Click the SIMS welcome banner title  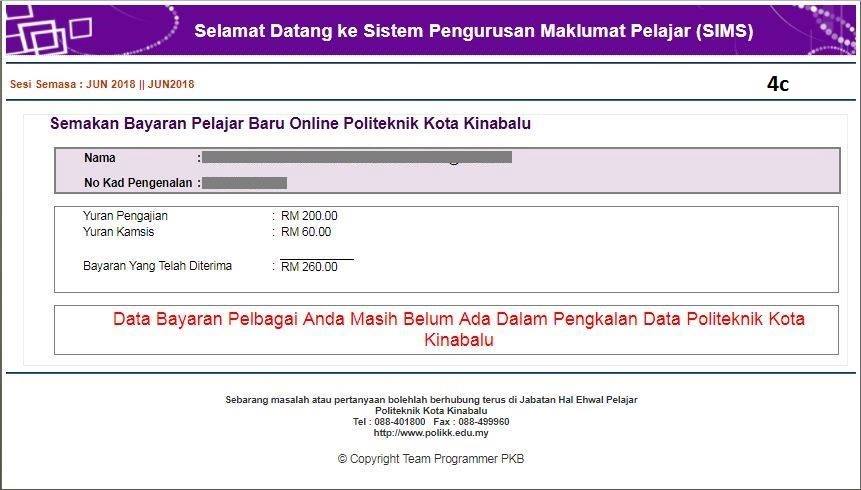(x=473, y=31)
